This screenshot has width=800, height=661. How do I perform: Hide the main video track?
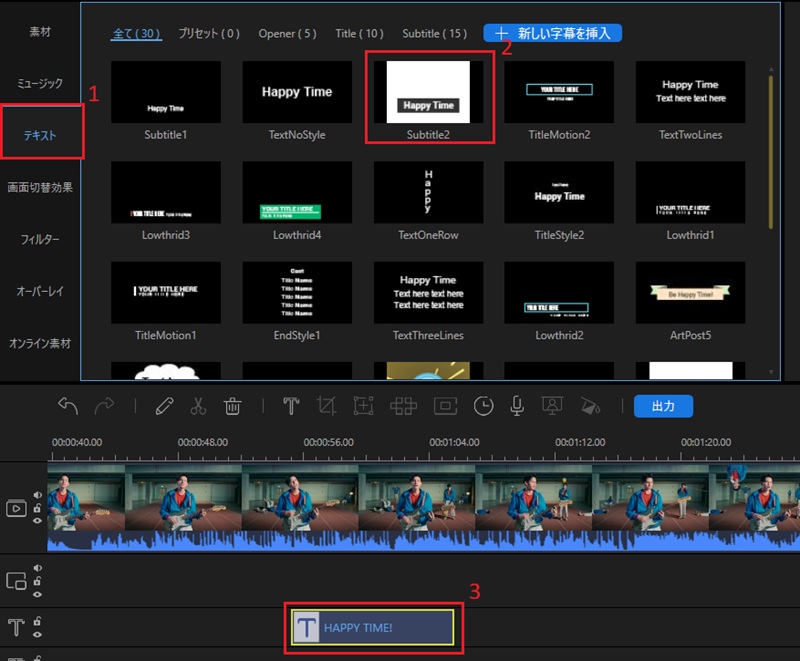tap(37, 521)
